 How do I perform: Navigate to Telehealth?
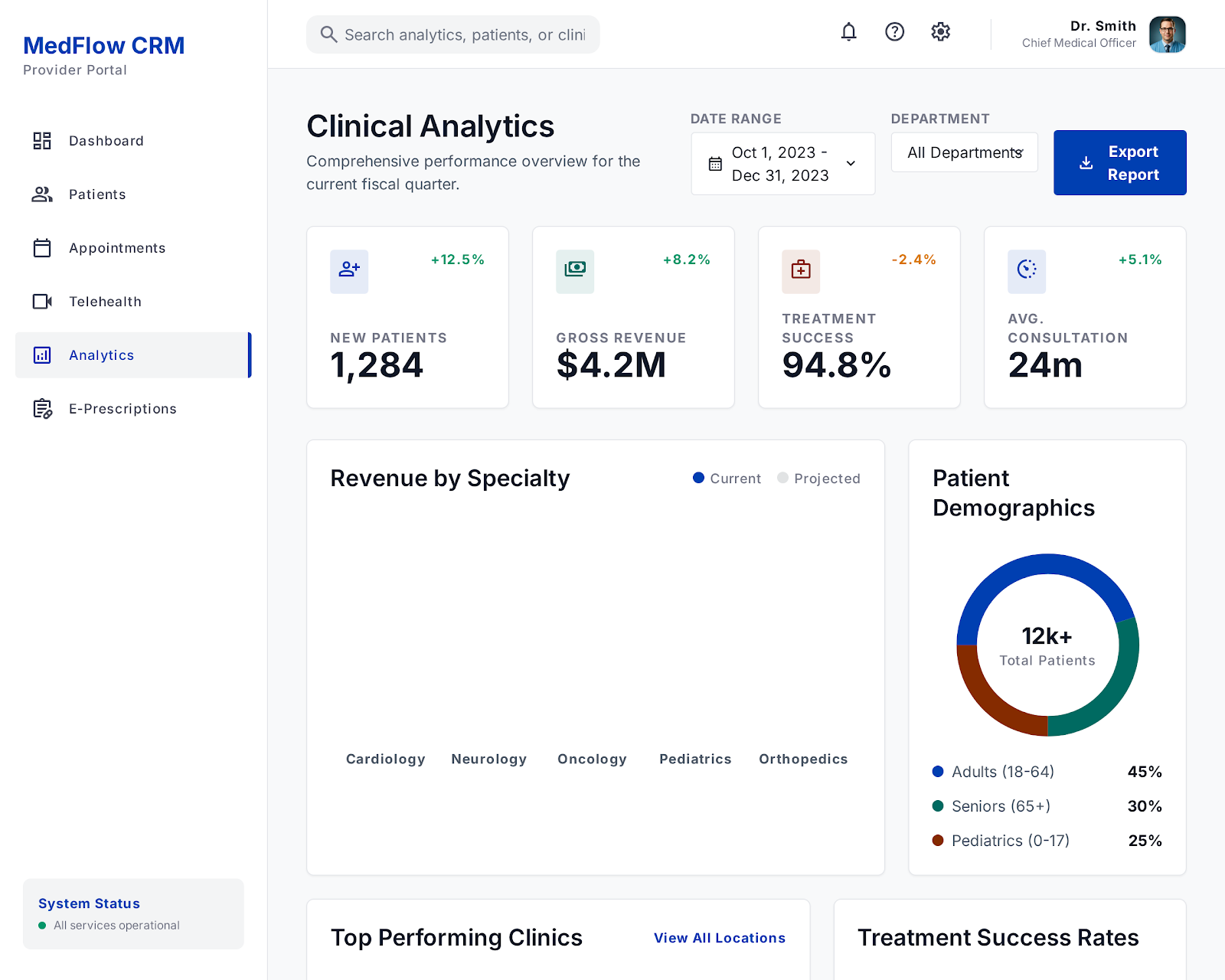(133, 302)
